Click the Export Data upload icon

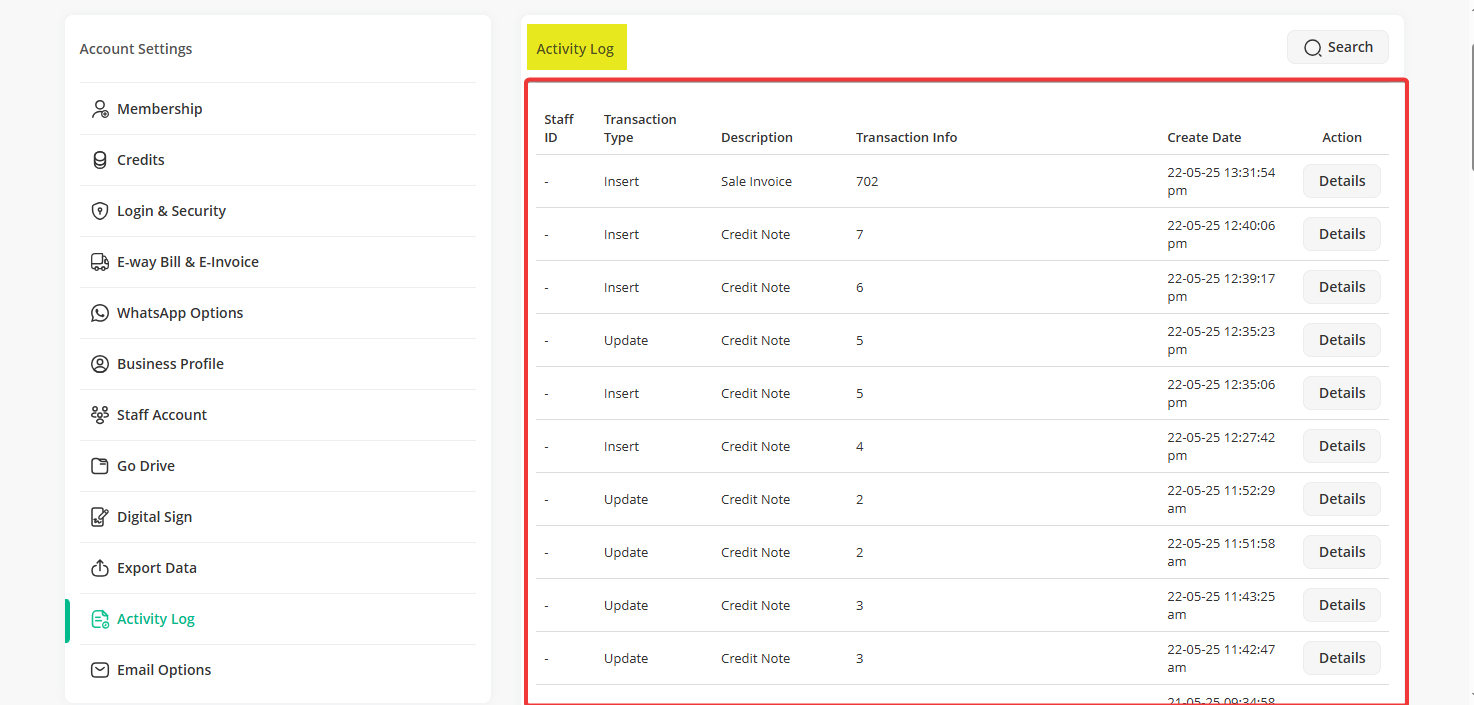pyautogui.click(x=100, y=568)
